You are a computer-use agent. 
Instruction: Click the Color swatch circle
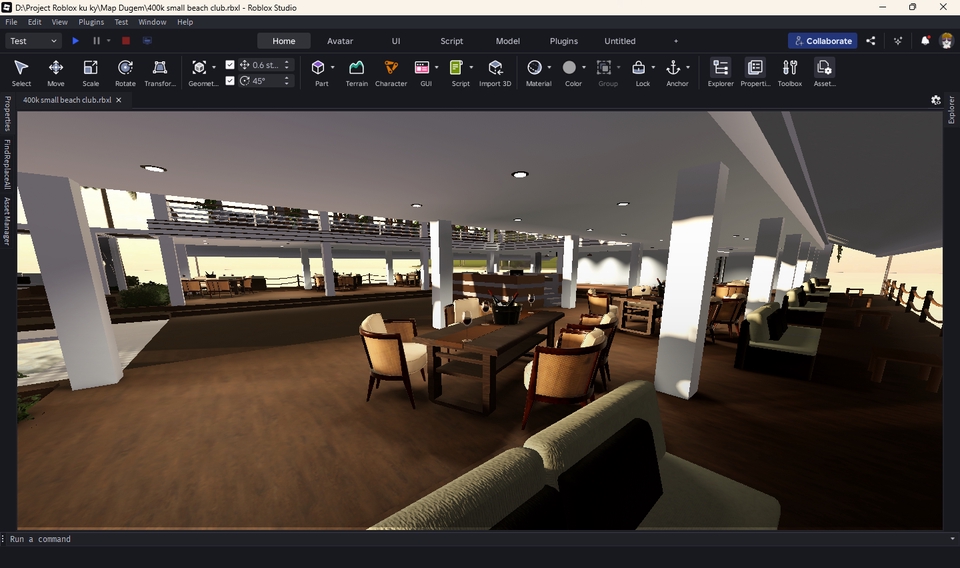[x=569, y=68]
